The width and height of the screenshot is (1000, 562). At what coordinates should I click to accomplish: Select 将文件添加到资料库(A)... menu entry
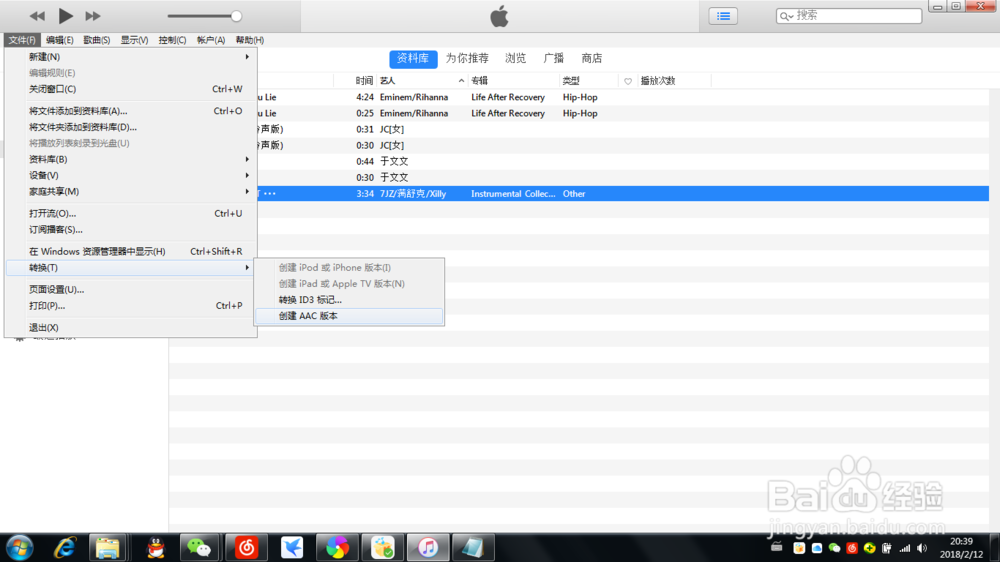pyautogui.click(x=131, y=111)
